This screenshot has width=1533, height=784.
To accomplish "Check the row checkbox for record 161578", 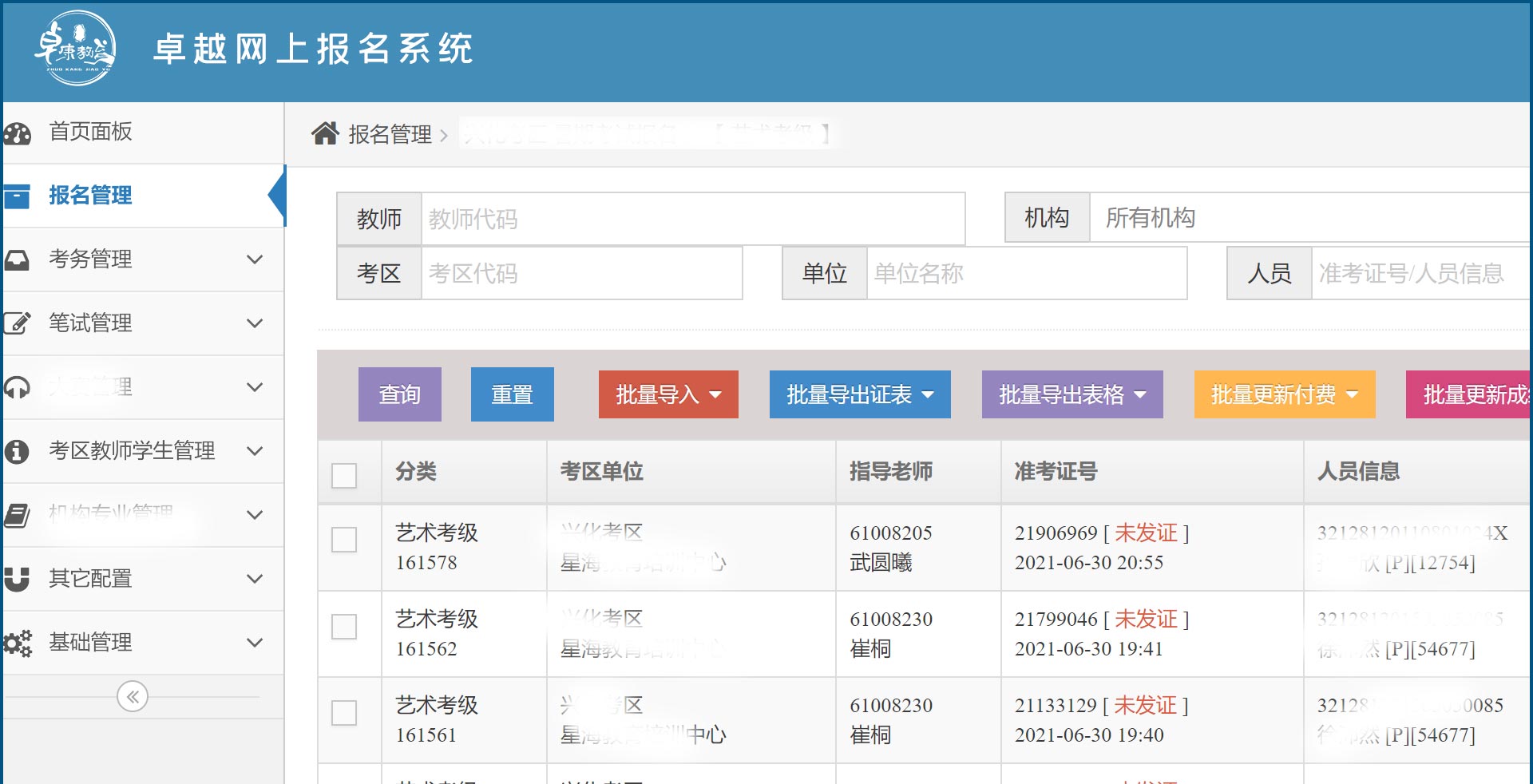I will (344, 540).
